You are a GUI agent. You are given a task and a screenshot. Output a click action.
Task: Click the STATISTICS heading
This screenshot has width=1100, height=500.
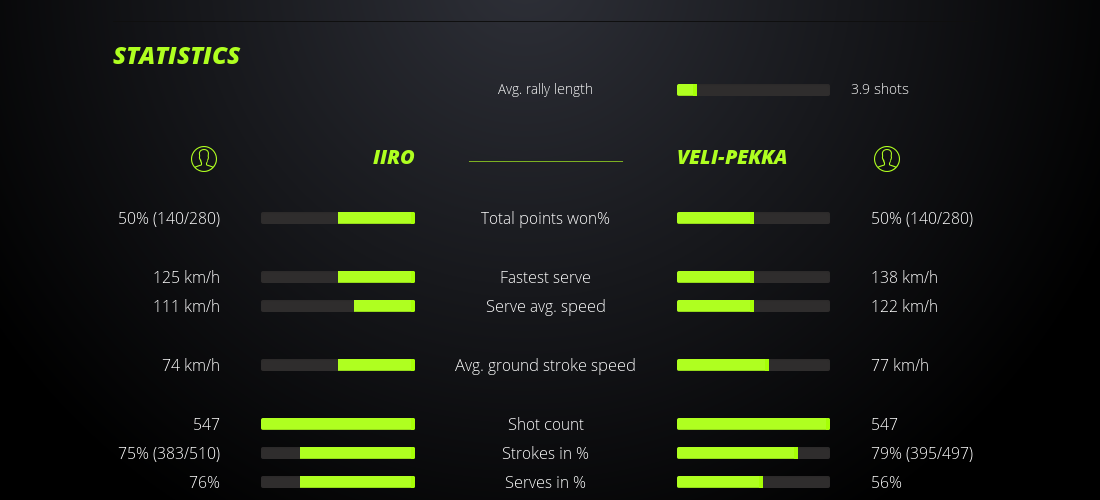[177, 56]
